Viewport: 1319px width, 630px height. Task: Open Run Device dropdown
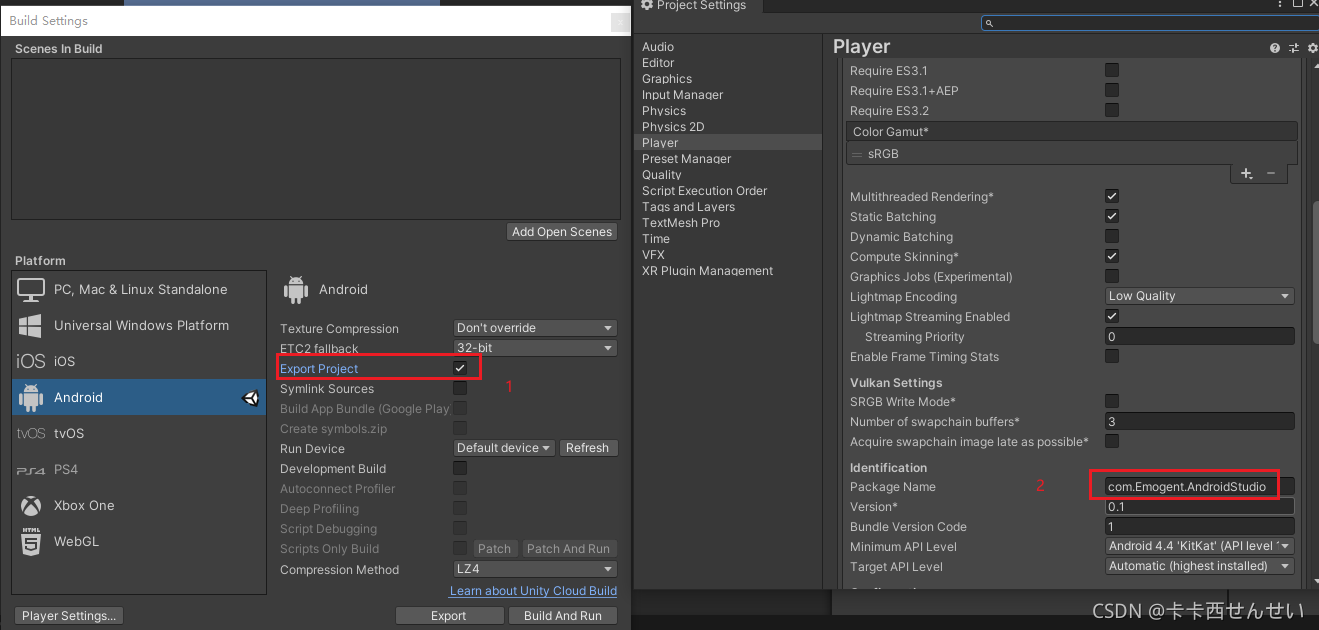[505, 448]
